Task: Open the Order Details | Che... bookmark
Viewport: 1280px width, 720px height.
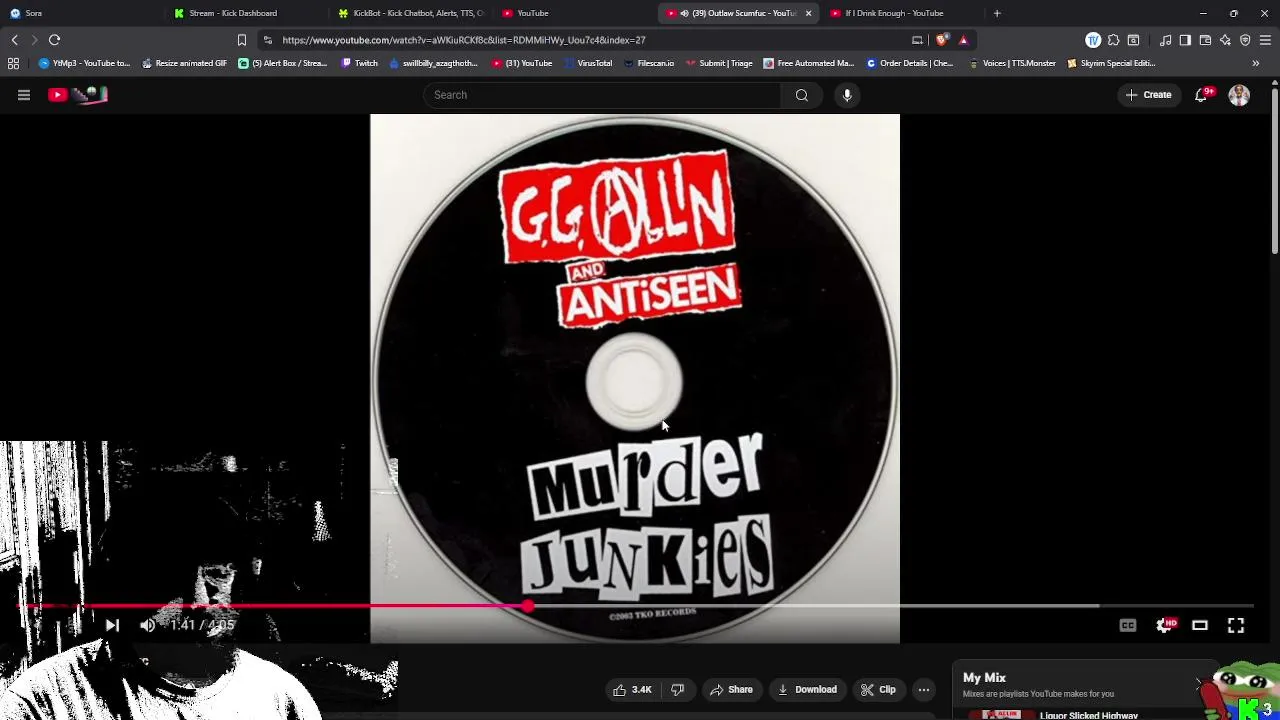Action: [x=909, y=63]
